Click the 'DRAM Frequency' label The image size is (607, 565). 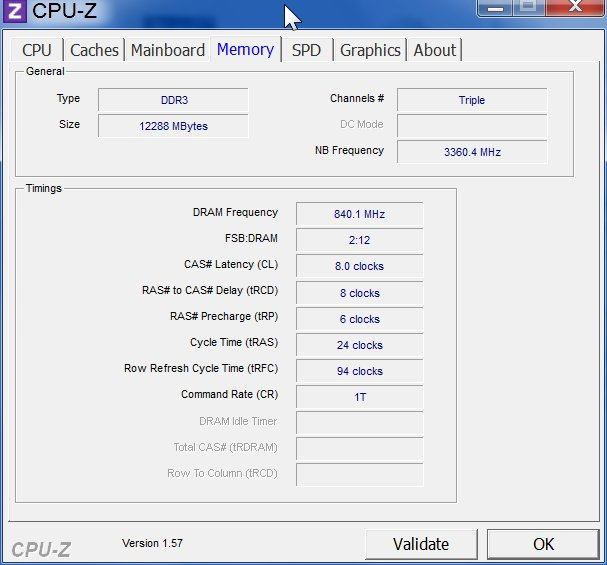click(235, 212)
